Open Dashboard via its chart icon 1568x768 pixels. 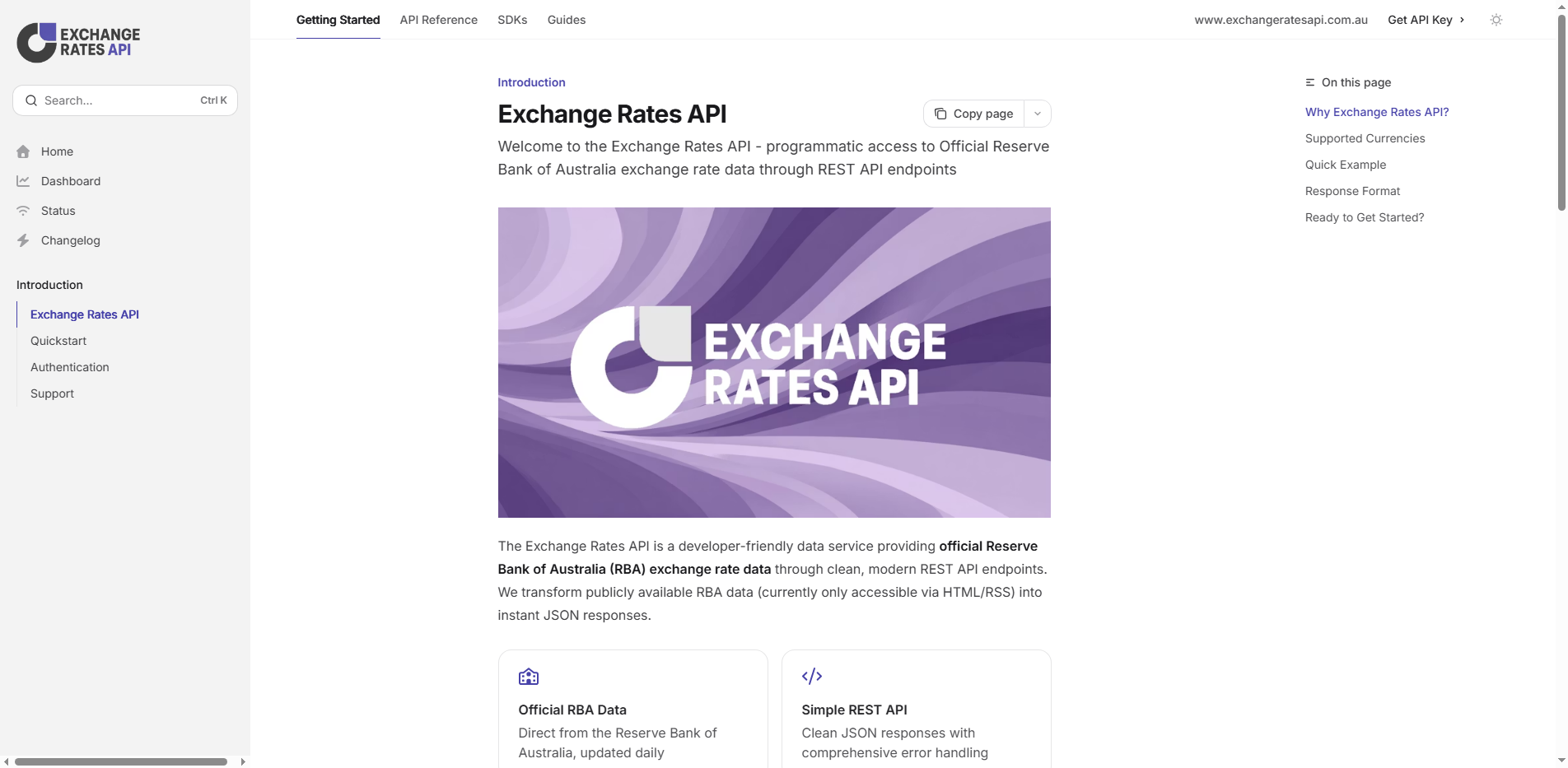[x=24, y=180]
